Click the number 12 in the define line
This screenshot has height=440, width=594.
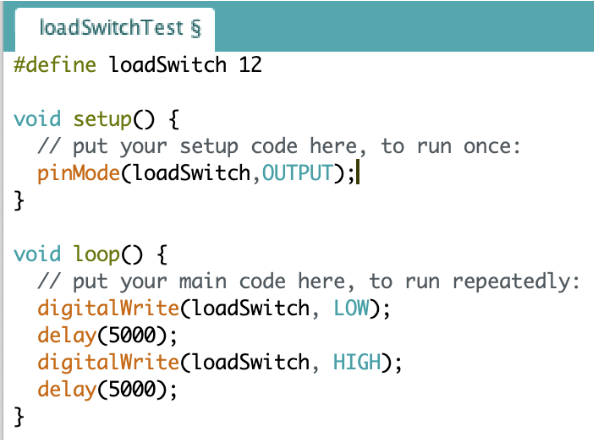(x=250, y=64)
